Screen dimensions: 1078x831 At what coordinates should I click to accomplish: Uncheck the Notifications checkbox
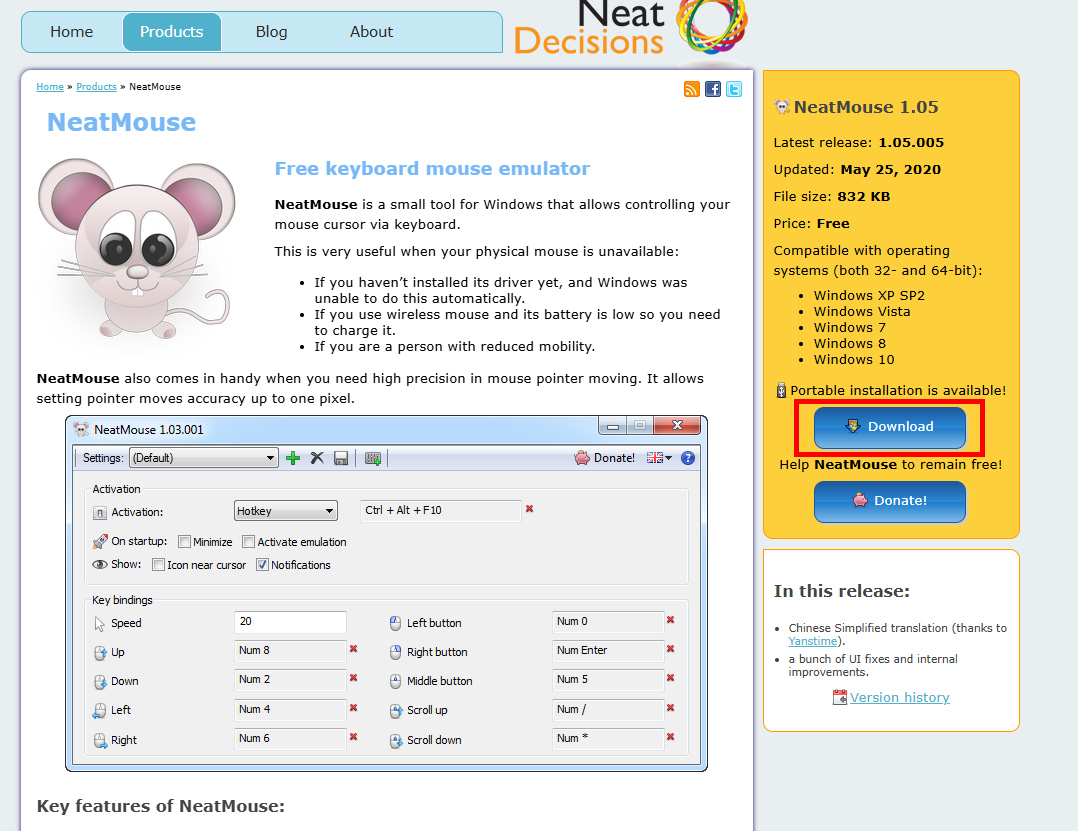point(262,565)
